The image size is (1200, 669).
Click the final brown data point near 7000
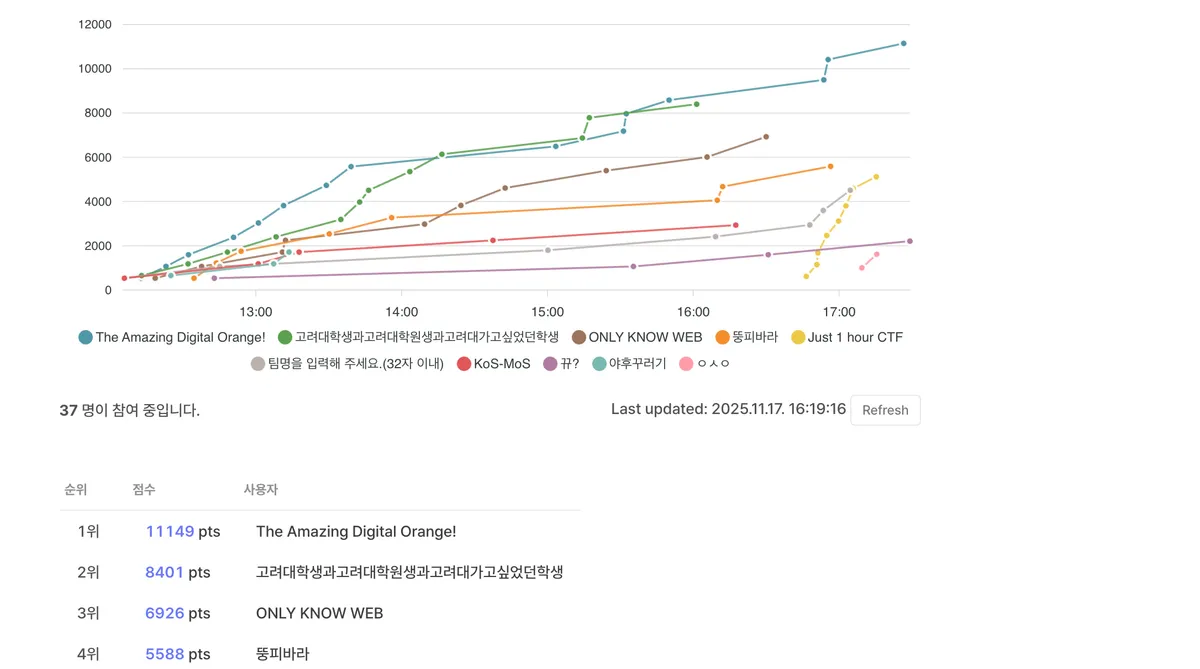[x=766, y=136]
